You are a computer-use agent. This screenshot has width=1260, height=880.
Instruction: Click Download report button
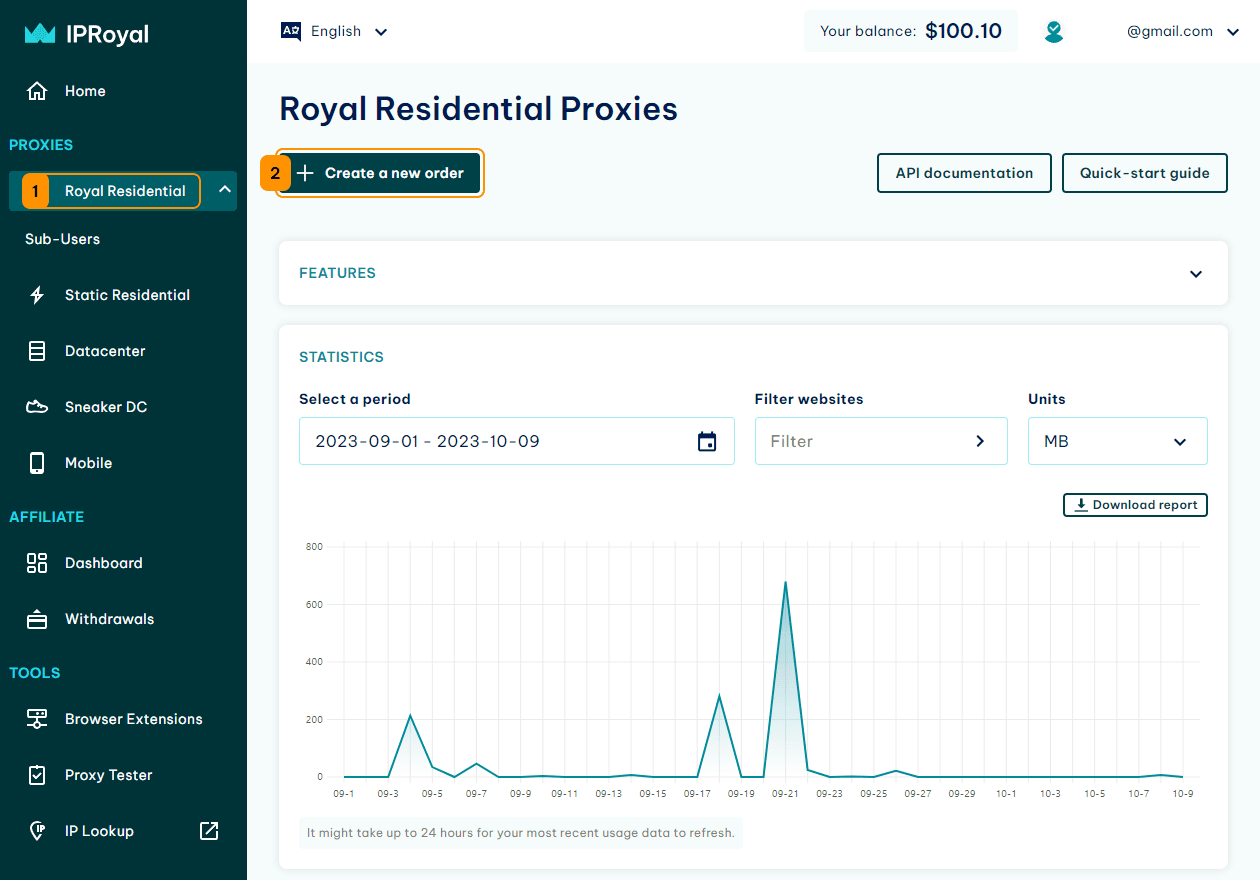pos(1135,505)
